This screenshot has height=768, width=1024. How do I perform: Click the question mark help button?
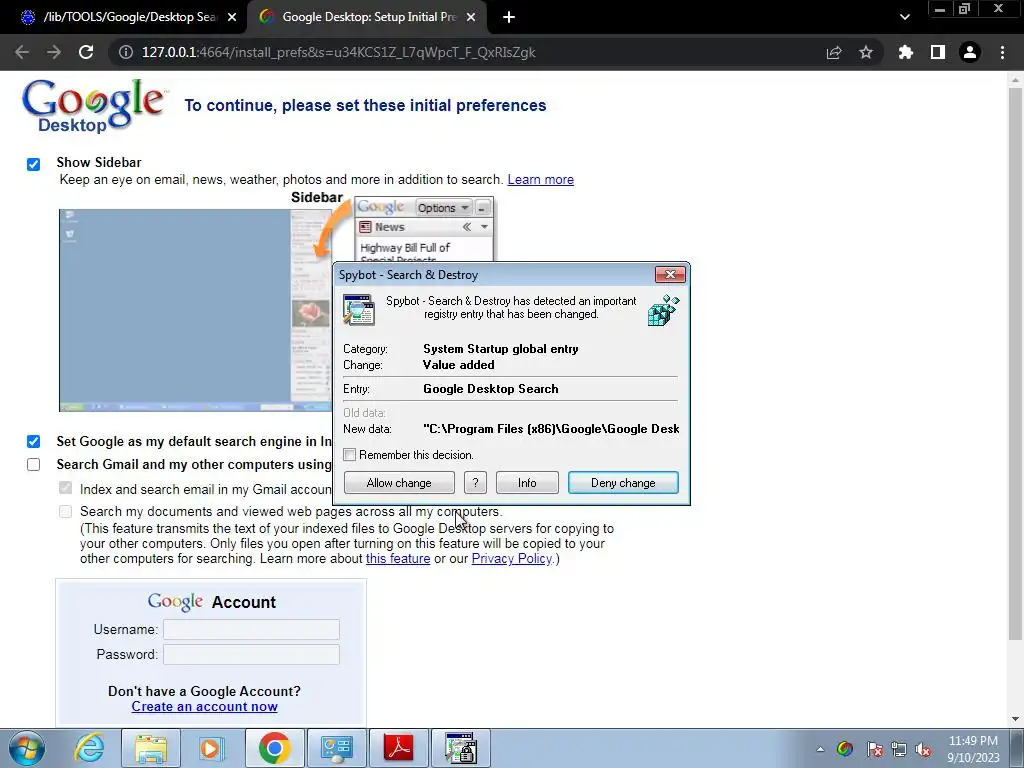pyautogui.click(x=475, y=483)
